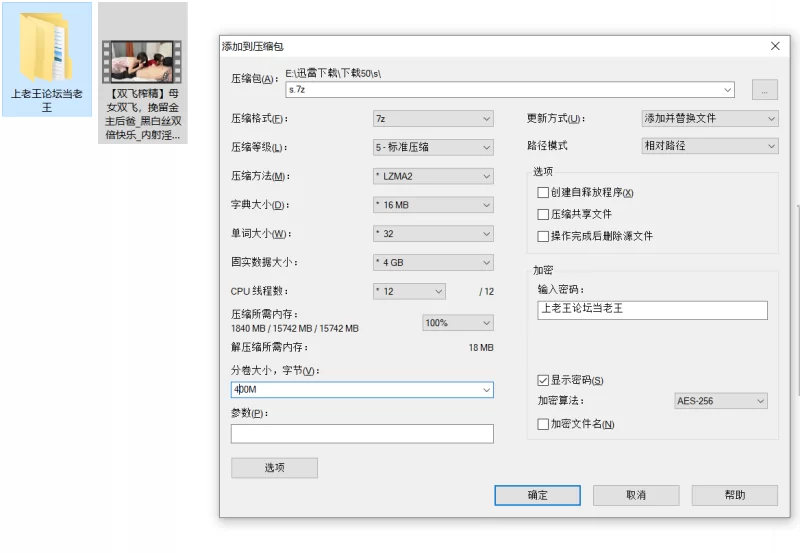Click the split volume size 400M field
The height and width of the screenshot is (553, 800).
(x=362, y=390)
